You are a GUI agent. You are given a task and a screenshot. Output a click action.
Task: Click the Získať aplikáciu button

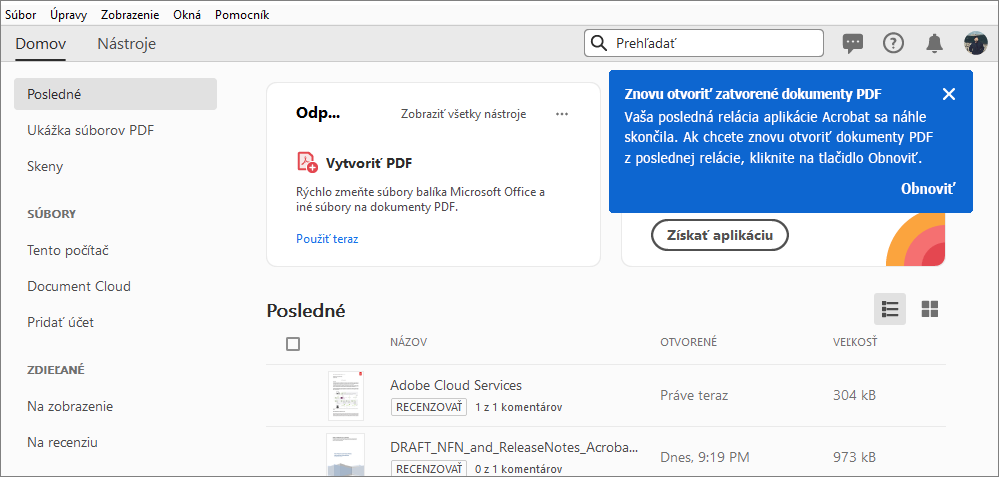pyautogui.click(x=719, y=234)
